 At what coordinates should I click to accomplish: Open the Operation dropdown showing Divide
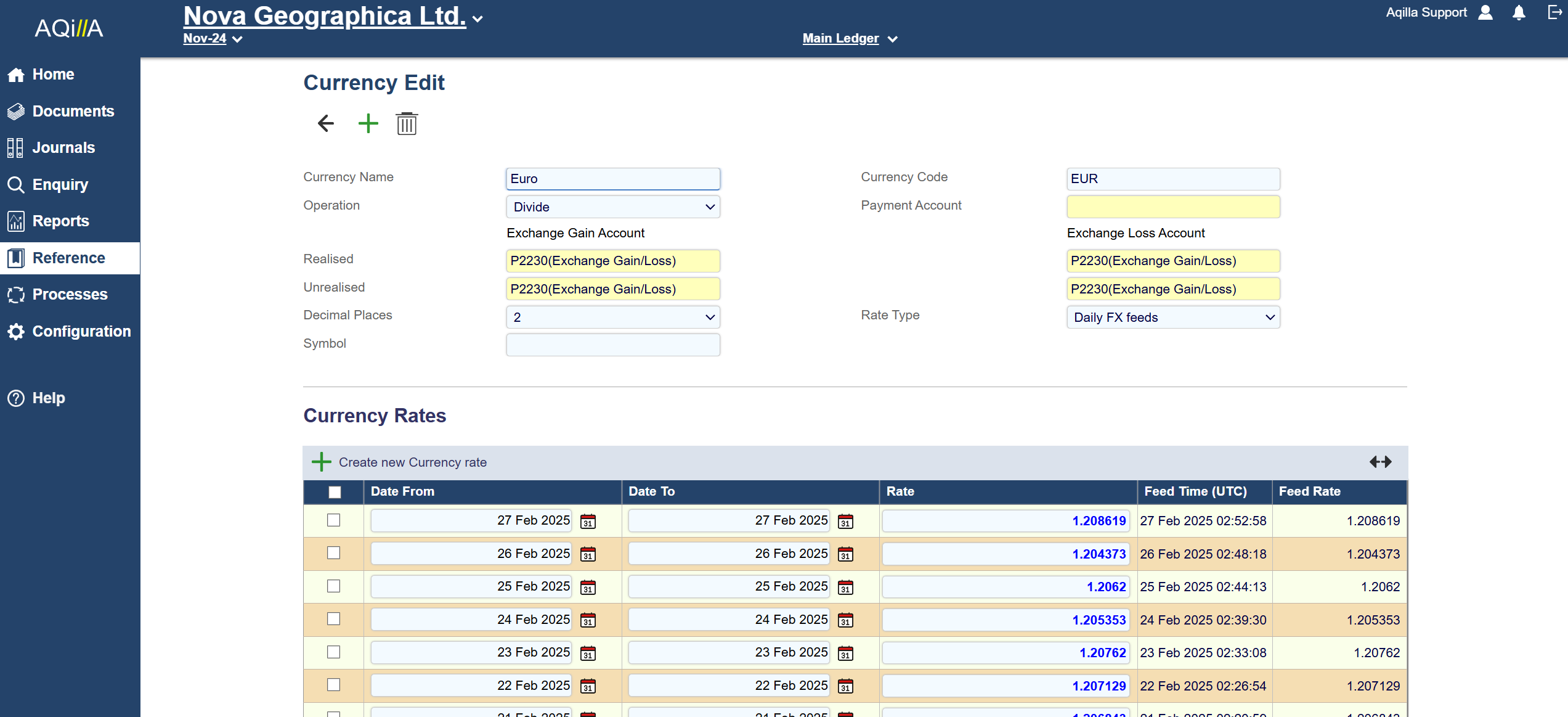pyautogui.click(x=612, y=207)
